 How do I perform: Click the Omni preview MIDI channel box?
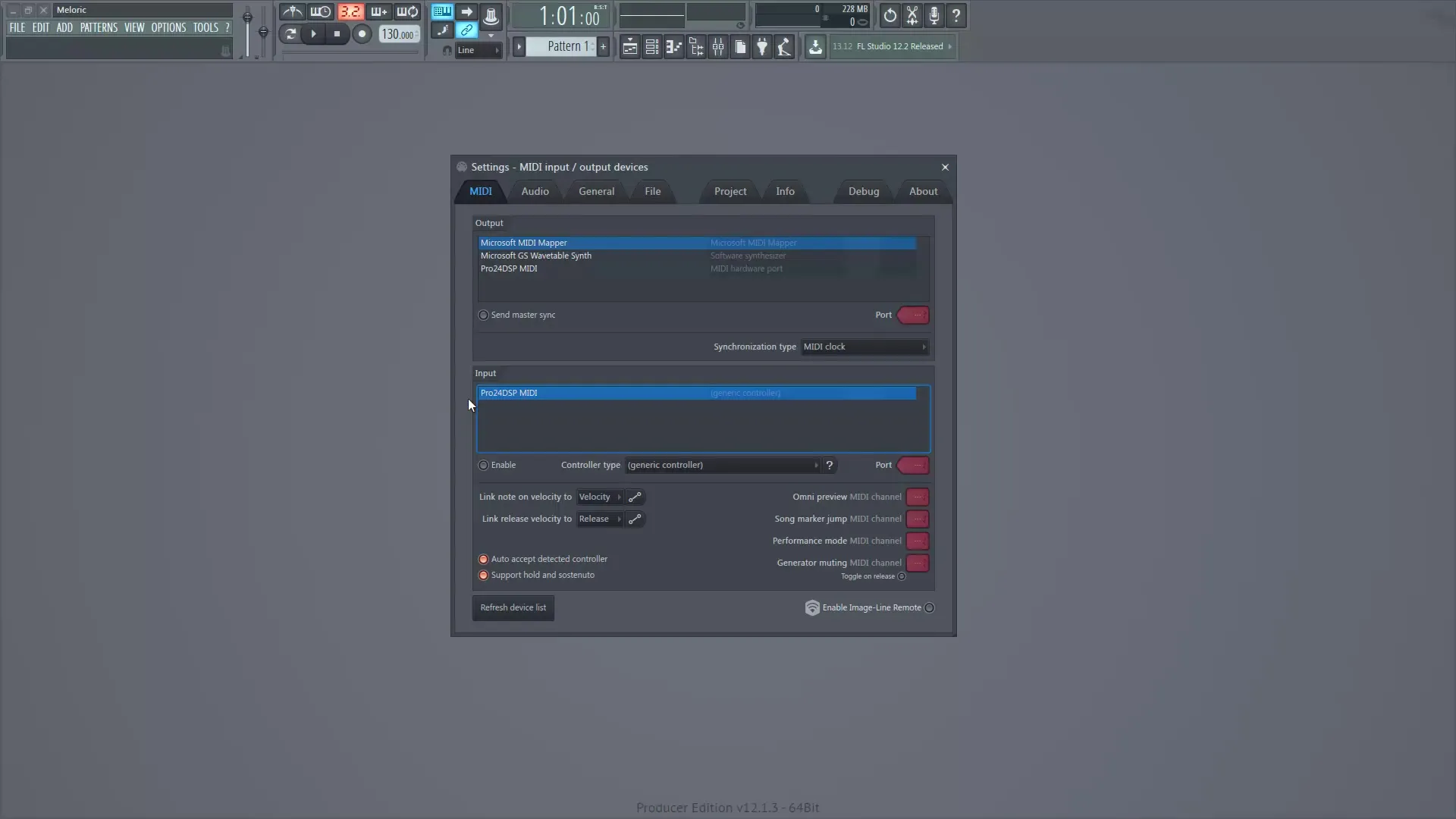[917, 497]
